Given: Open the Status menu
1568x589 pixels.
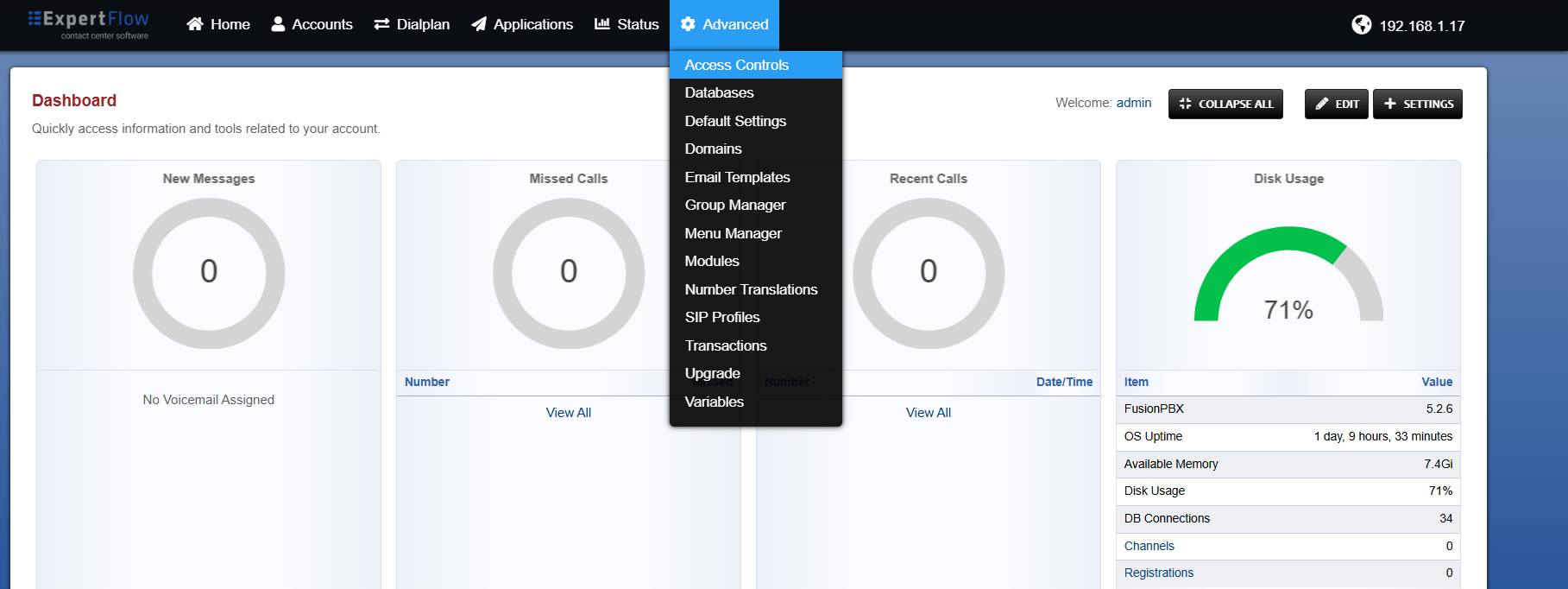Looking at the screenshot, I should point(627,24).
